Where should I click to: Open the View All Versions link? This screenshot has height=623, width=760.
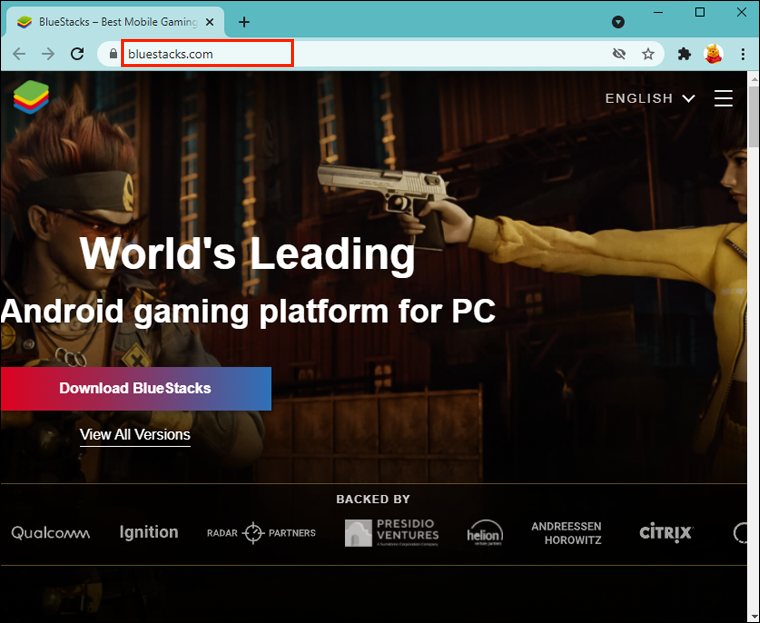point(135,434)
